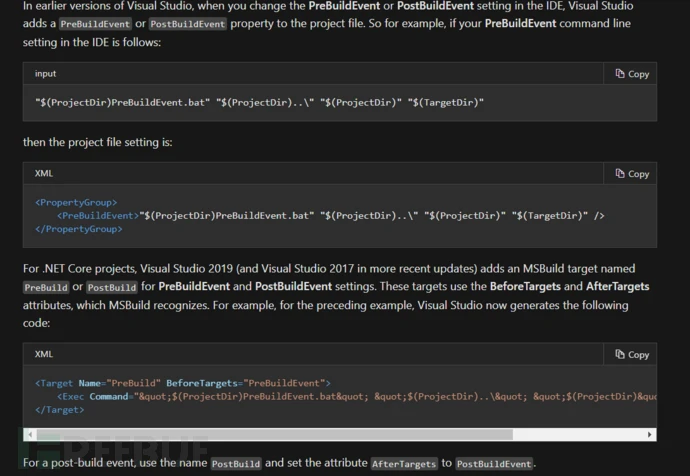Screen dimensions: 690x476
Task: Click the inline AfterTargets code term
Action: tap(404, 464)
